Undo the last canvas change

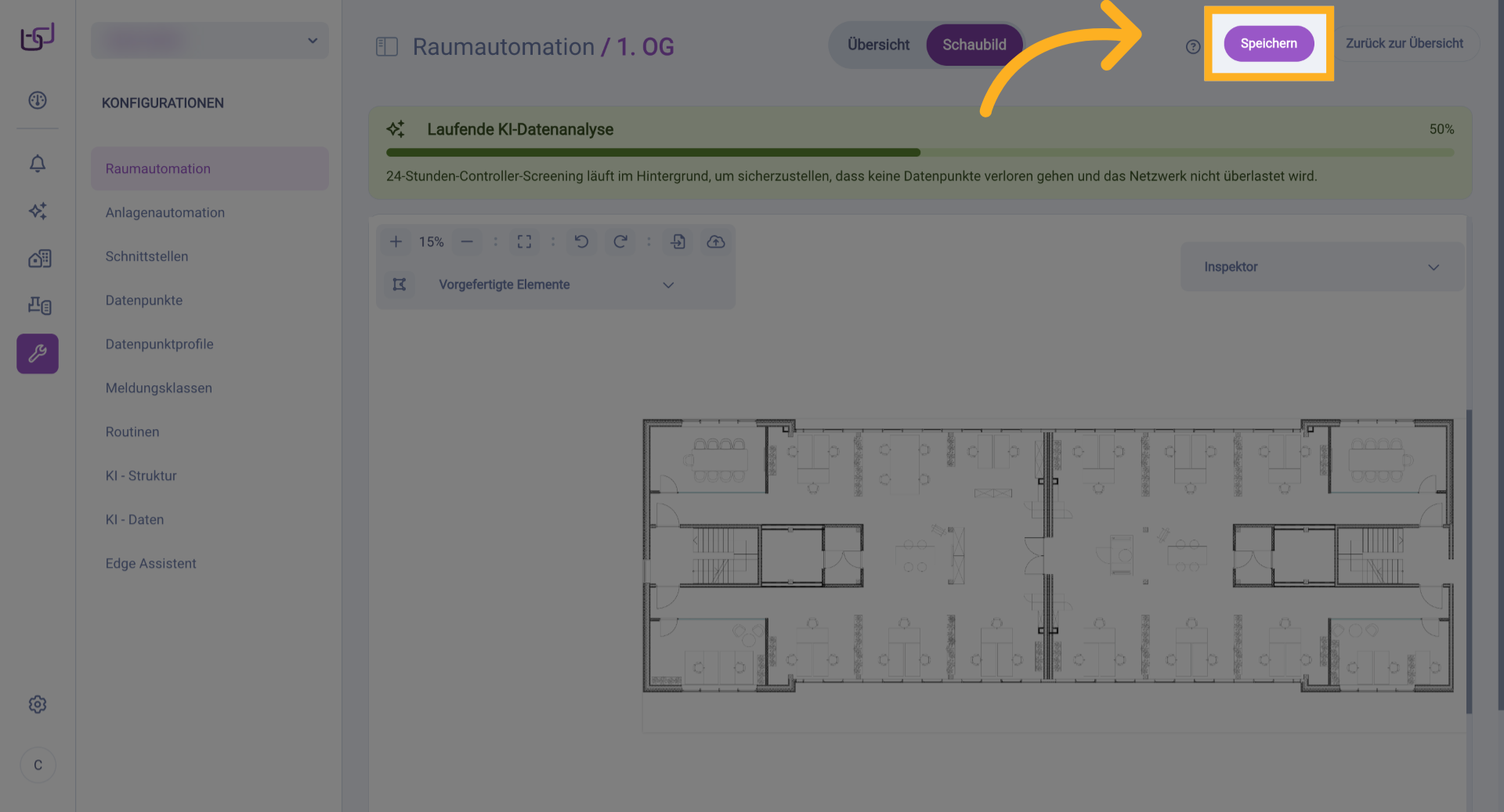581,242
